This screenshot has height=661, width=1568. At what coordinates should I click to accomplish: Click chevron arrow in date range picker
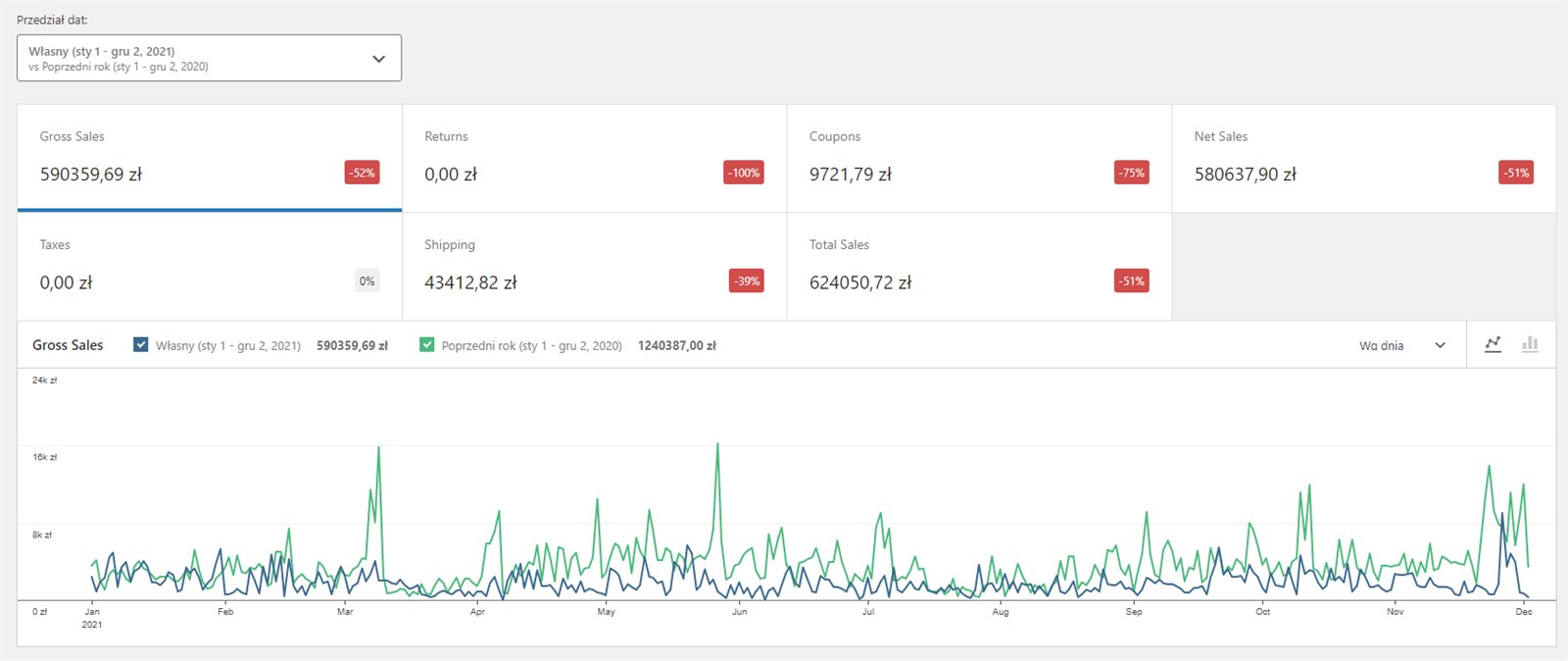point(378,59)
